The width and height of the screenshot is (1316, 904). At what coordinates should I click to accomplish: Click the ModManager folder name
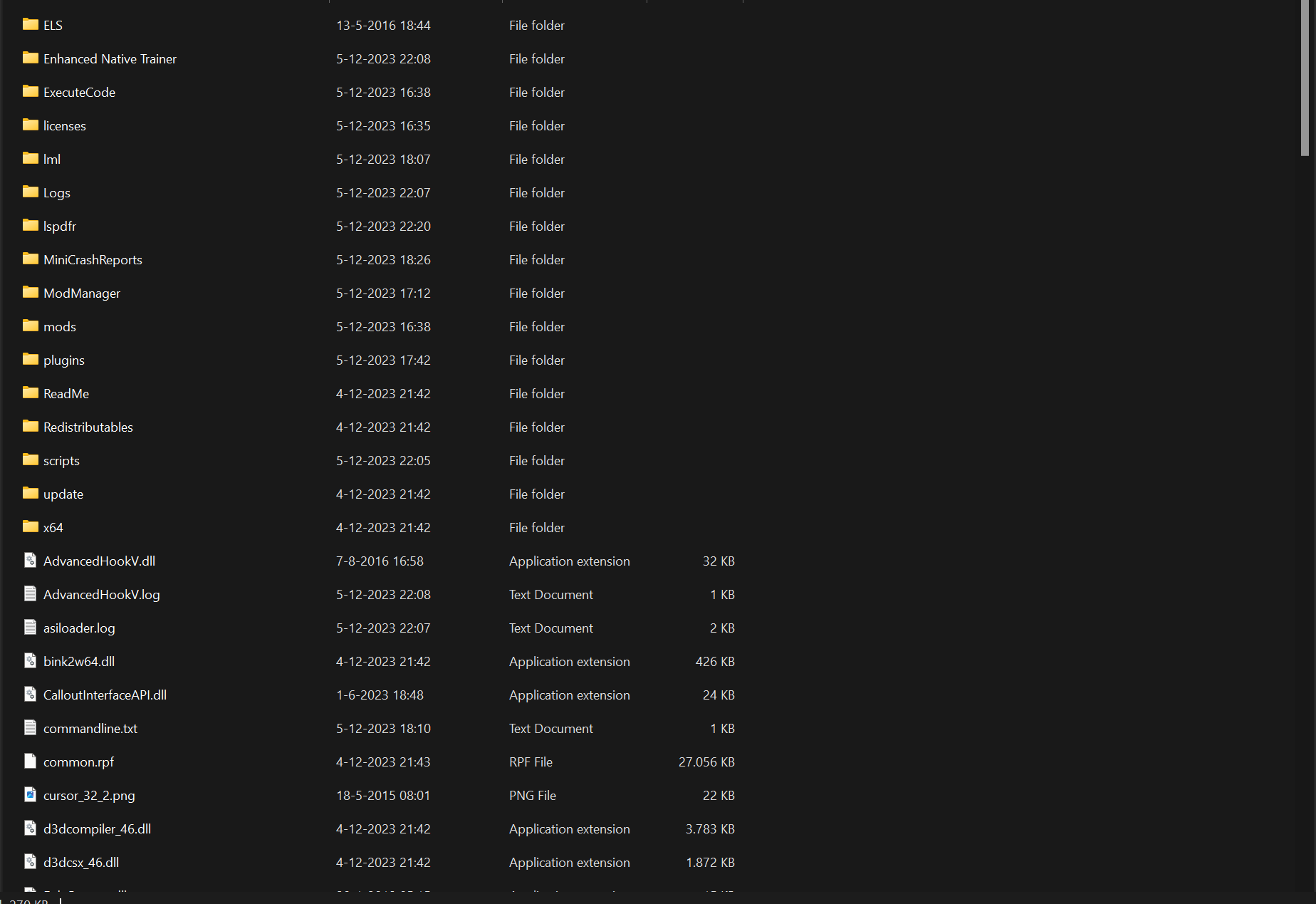tap(82, 293)
